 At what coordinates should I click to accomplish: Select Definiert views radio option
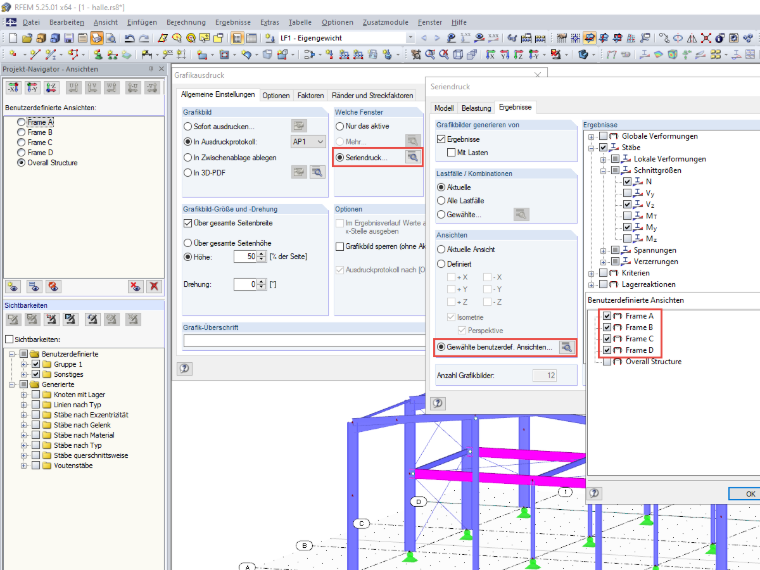441,264
